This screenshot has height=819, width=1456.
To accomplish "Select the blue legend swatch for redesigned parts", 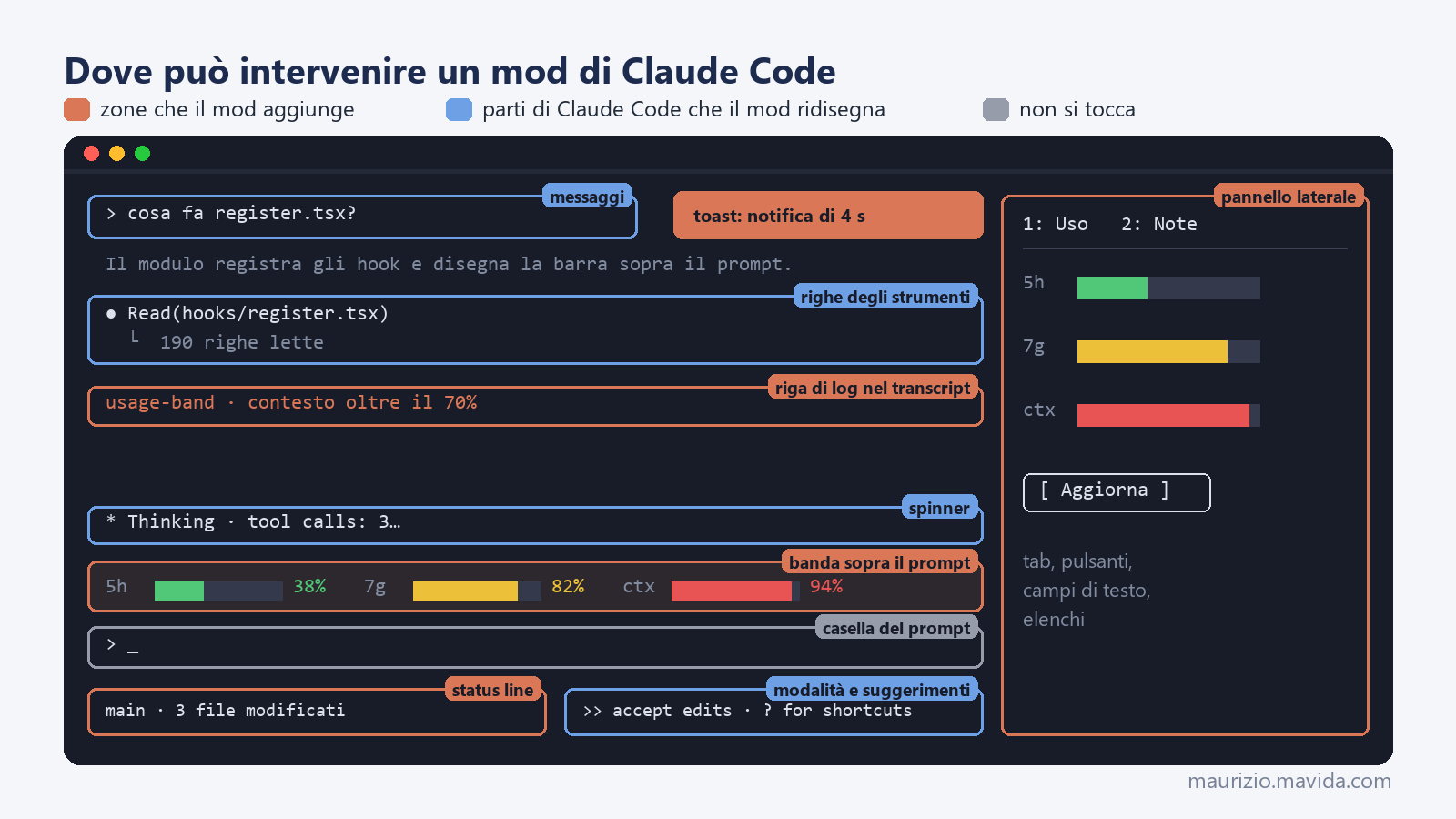I will point(459,109).
